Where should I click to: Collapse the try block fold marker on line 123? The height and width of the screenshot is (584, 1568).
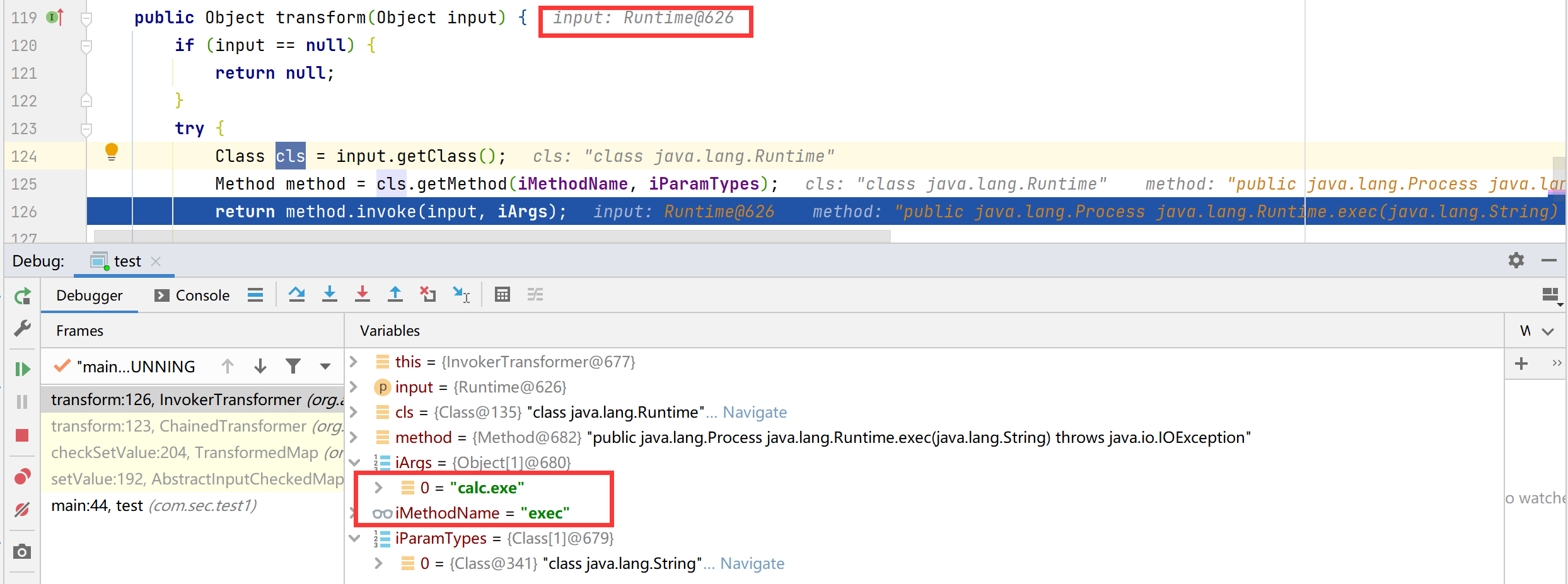(x=86, y=129)
